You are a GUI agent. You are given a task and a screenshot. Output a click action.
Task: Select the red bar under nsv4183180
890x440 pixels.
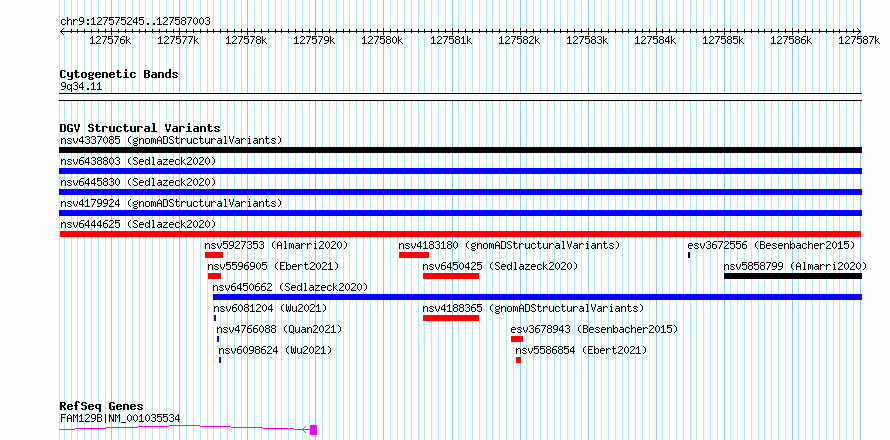(x=414, y=255)
